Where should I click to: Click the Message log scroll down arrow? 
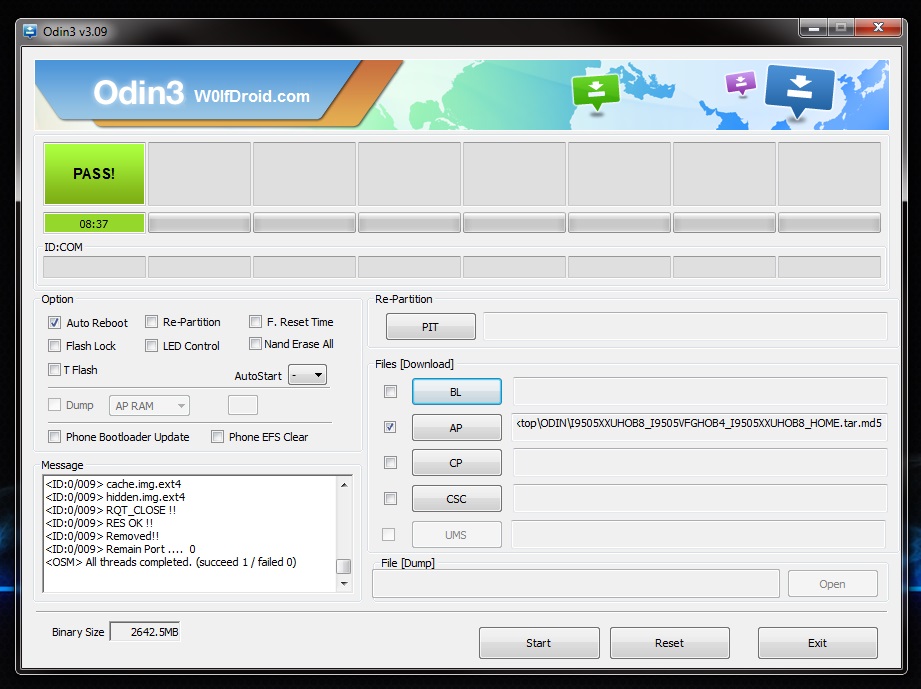click(x=344, y=584)
